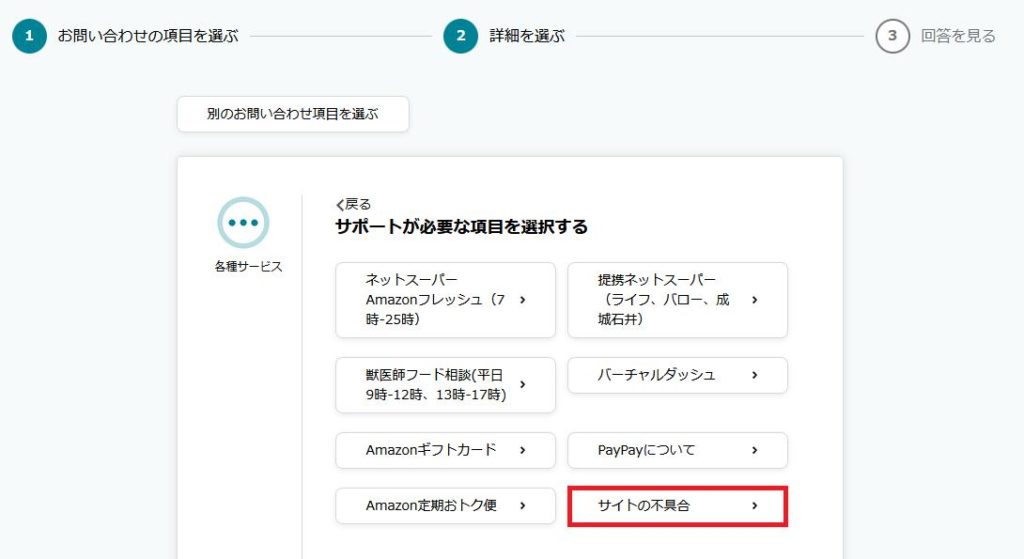The height and width of the screenshot is (559, 1024).
Task: Choose the Amazonギフトカード option
Action: pyautogui.click(x=445, y=451)
